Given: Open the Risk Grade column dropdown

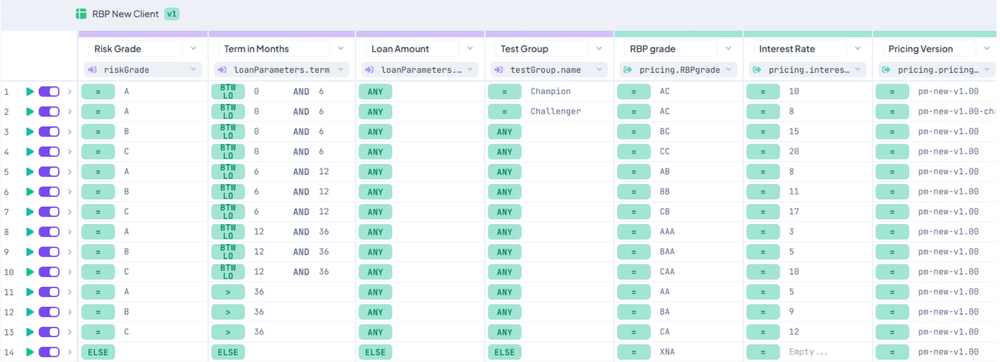Looking at the screenshot, I should point(193,48).
